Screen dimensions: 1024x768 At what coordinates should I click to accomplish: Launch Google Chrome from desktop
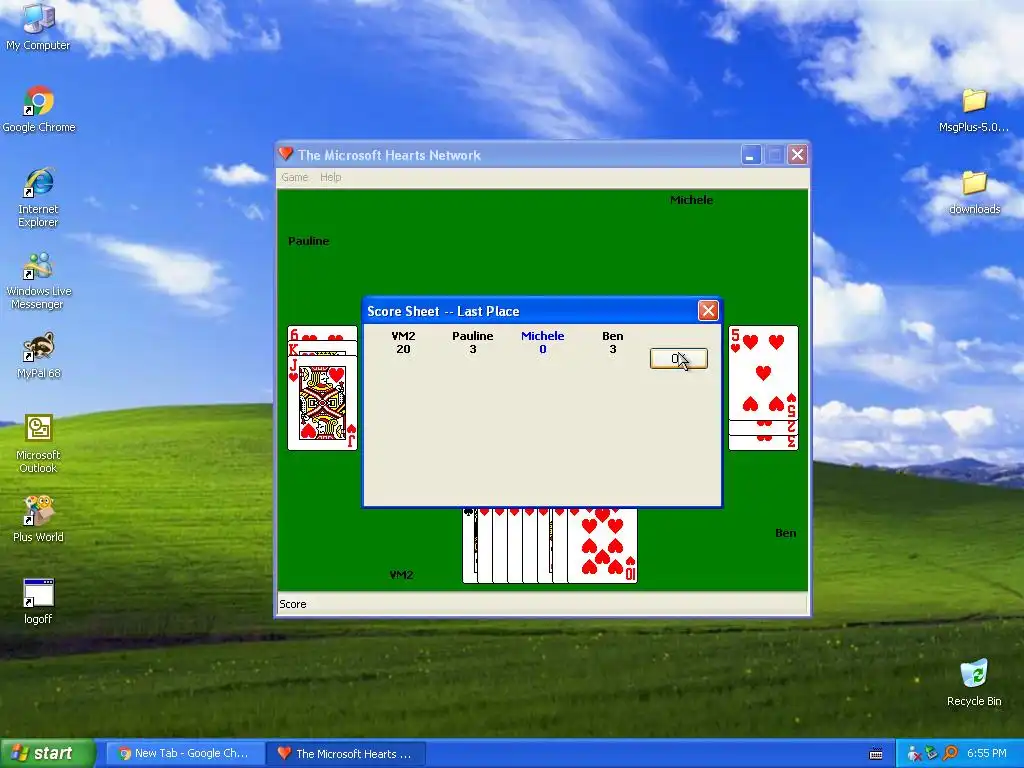[39, 109]
